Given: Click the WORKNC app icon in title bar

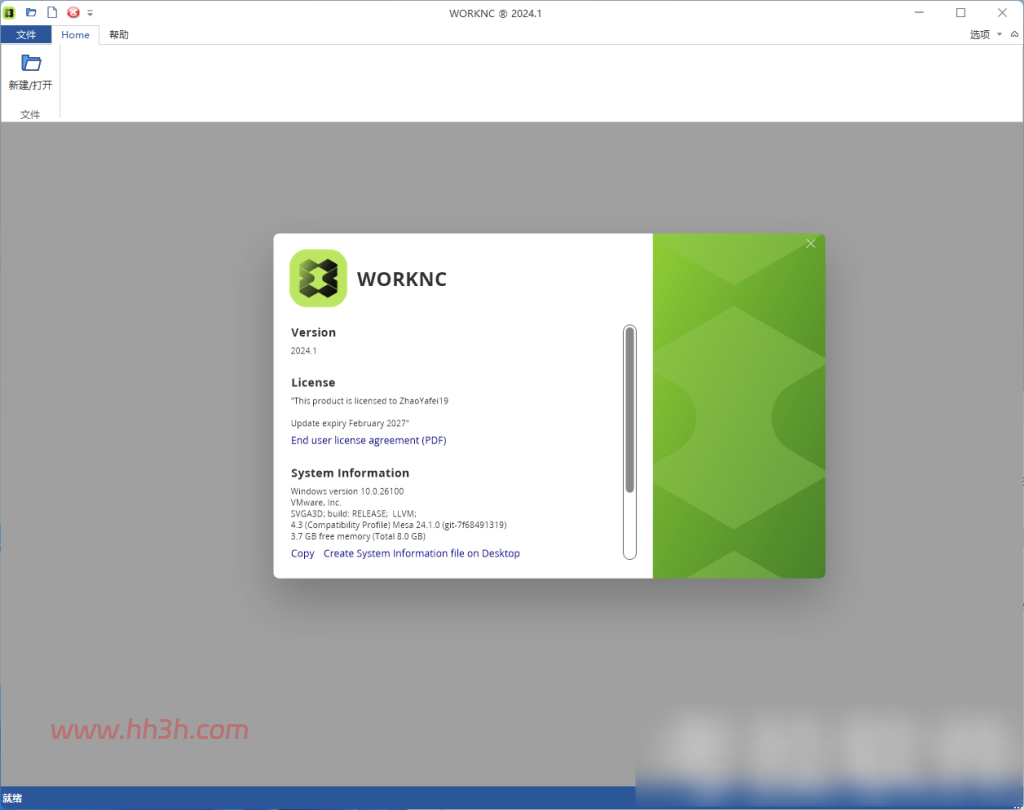Looking at the screenshot, I should click(x=9, y=12).
